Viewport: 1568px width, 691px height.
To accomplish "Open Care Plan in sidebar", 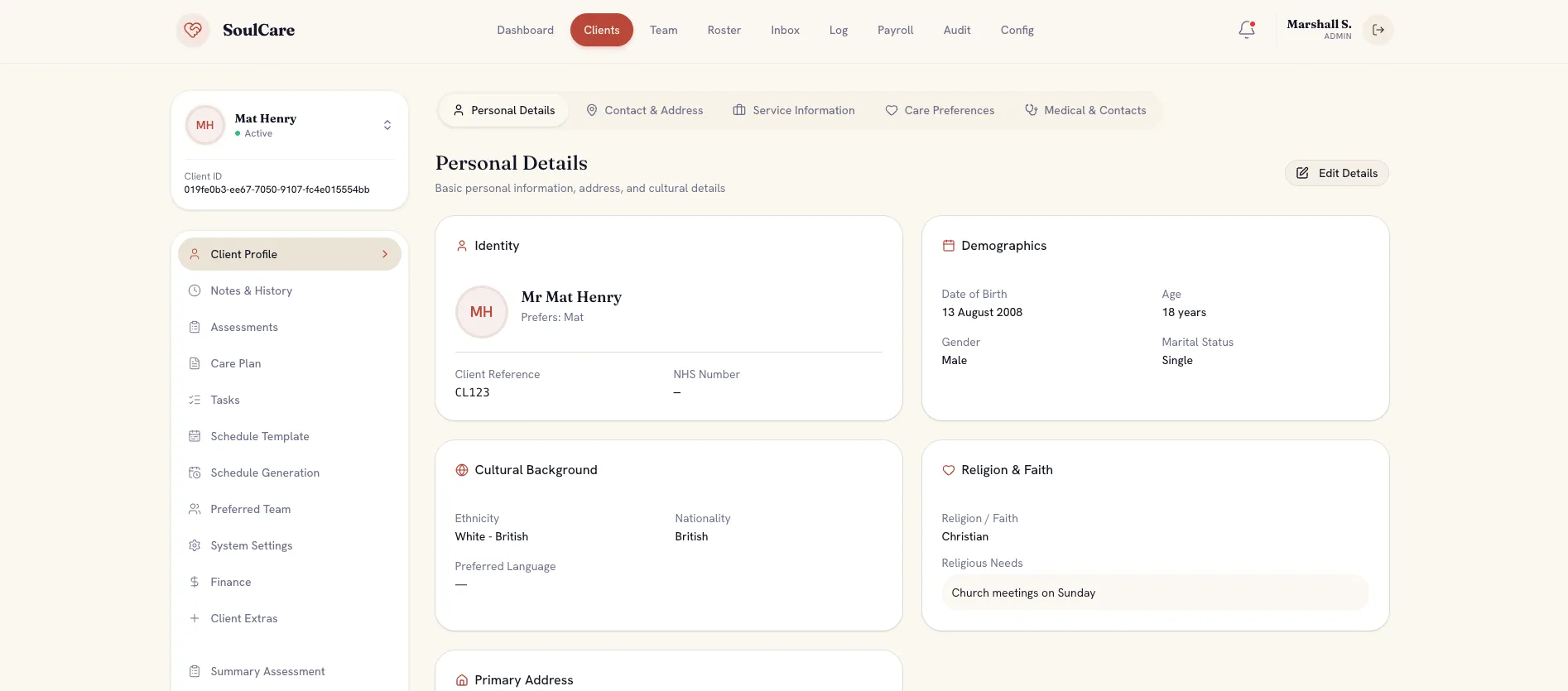I will tap(290, 363).
